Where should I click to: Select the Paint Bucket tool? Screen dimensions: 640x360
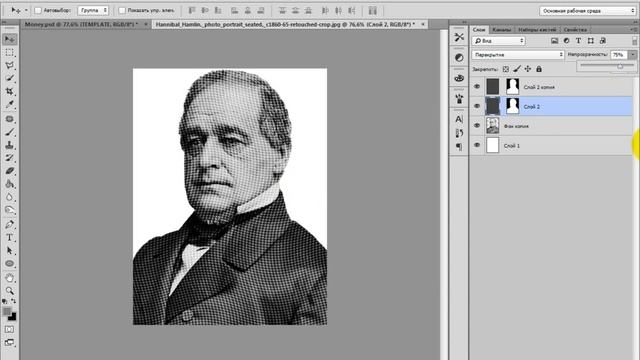[10, 184]
